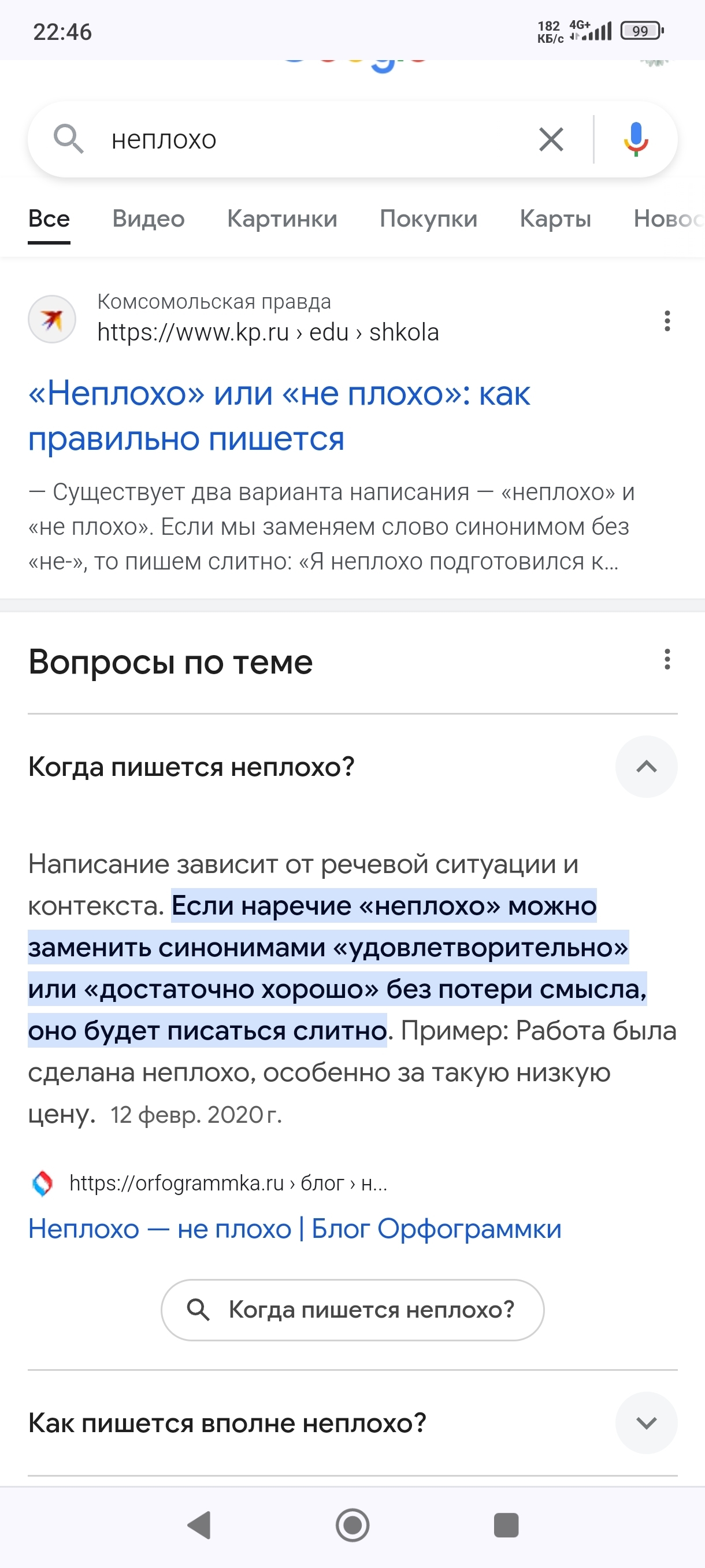Viewport: 705px width, 1568px height.
Task: Tap 'Когда пишется неплохо?' search suggestion button
Action: point(352,1310)
